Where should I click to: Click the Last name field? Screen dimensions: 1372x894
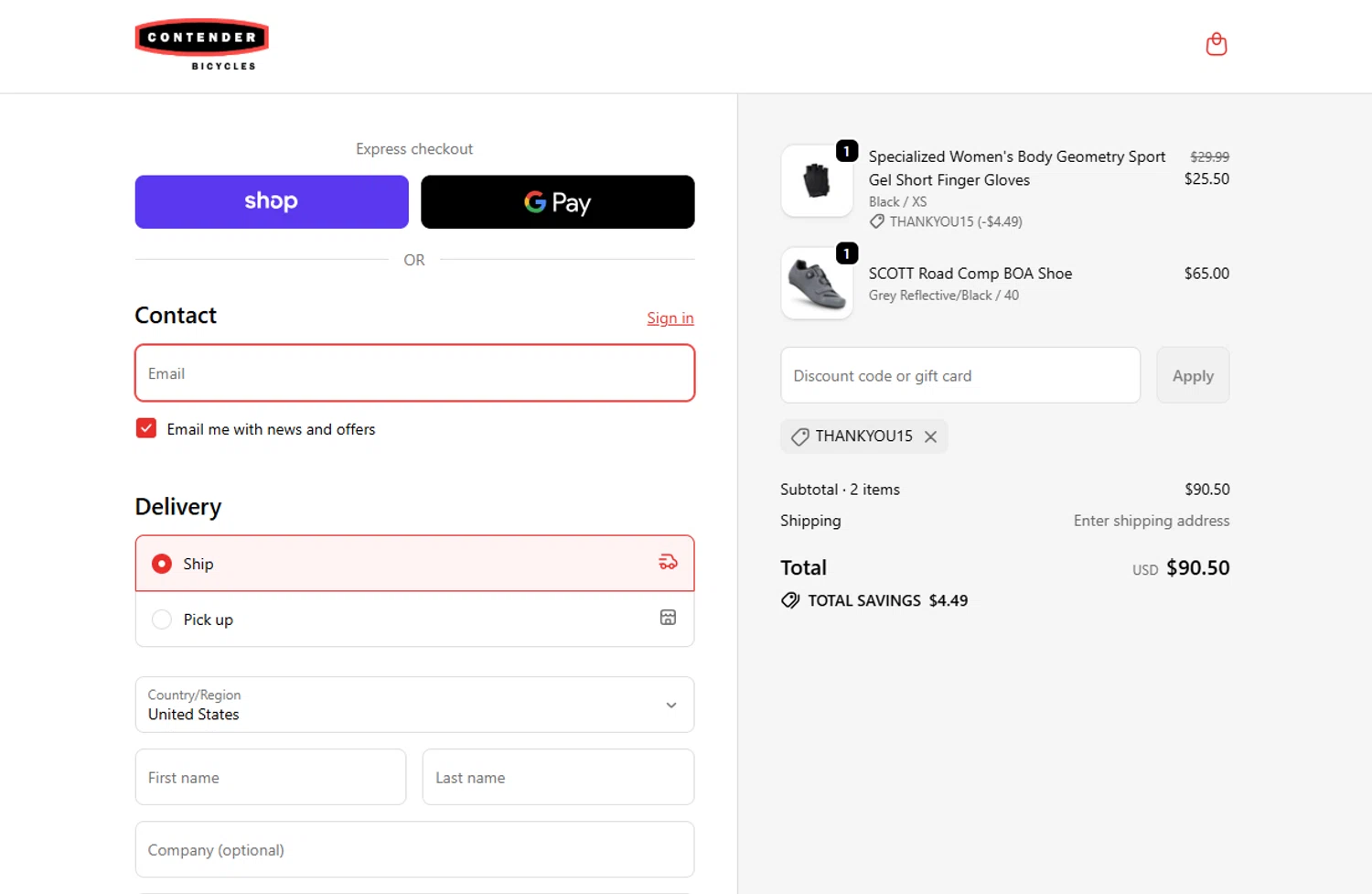tap(558, 777)
